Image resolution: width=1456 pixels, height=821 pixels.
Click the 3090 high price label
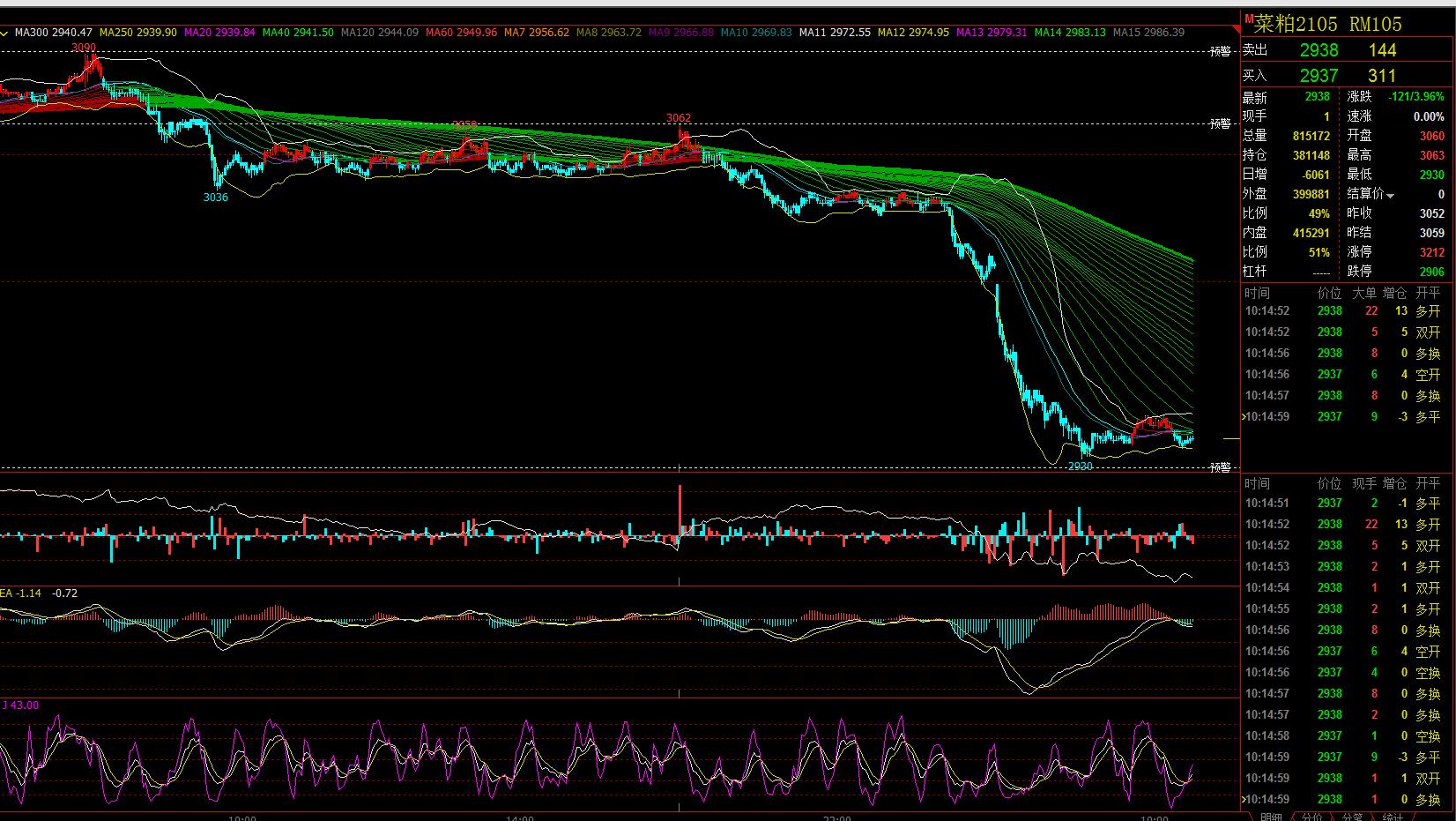[x=84, y=48]
